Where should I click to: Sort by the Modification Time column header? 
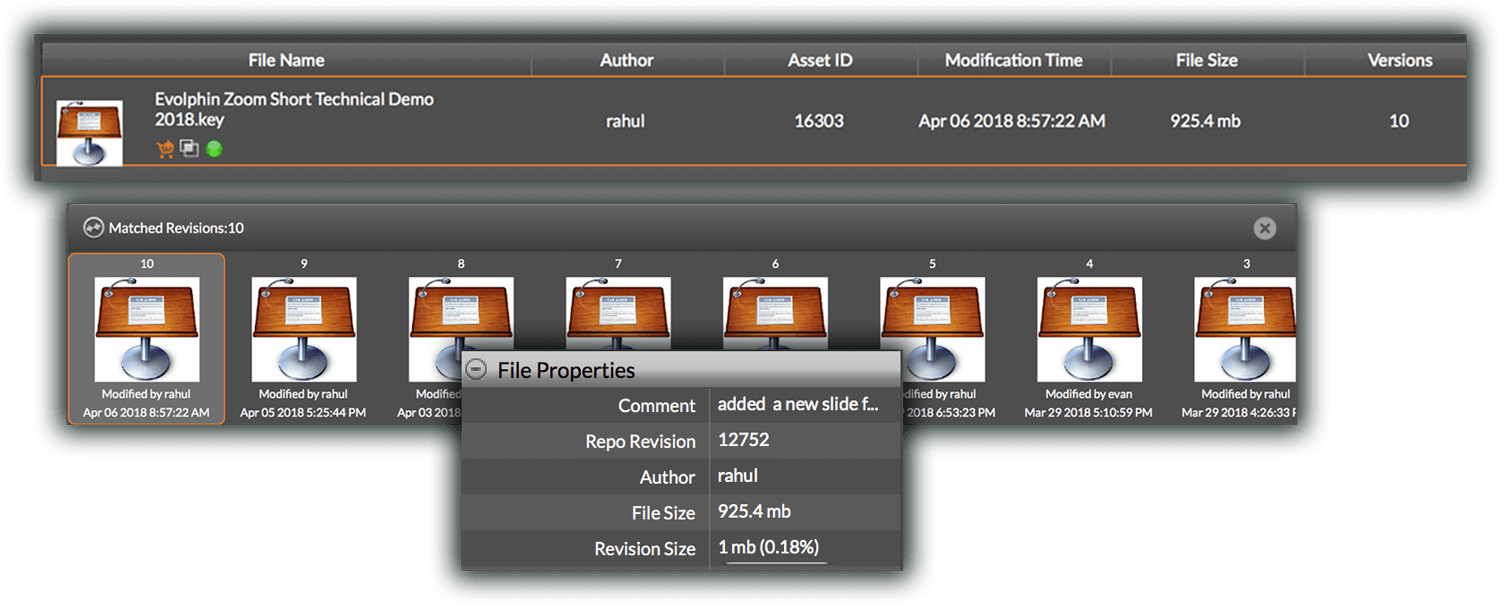(1014, 60)
